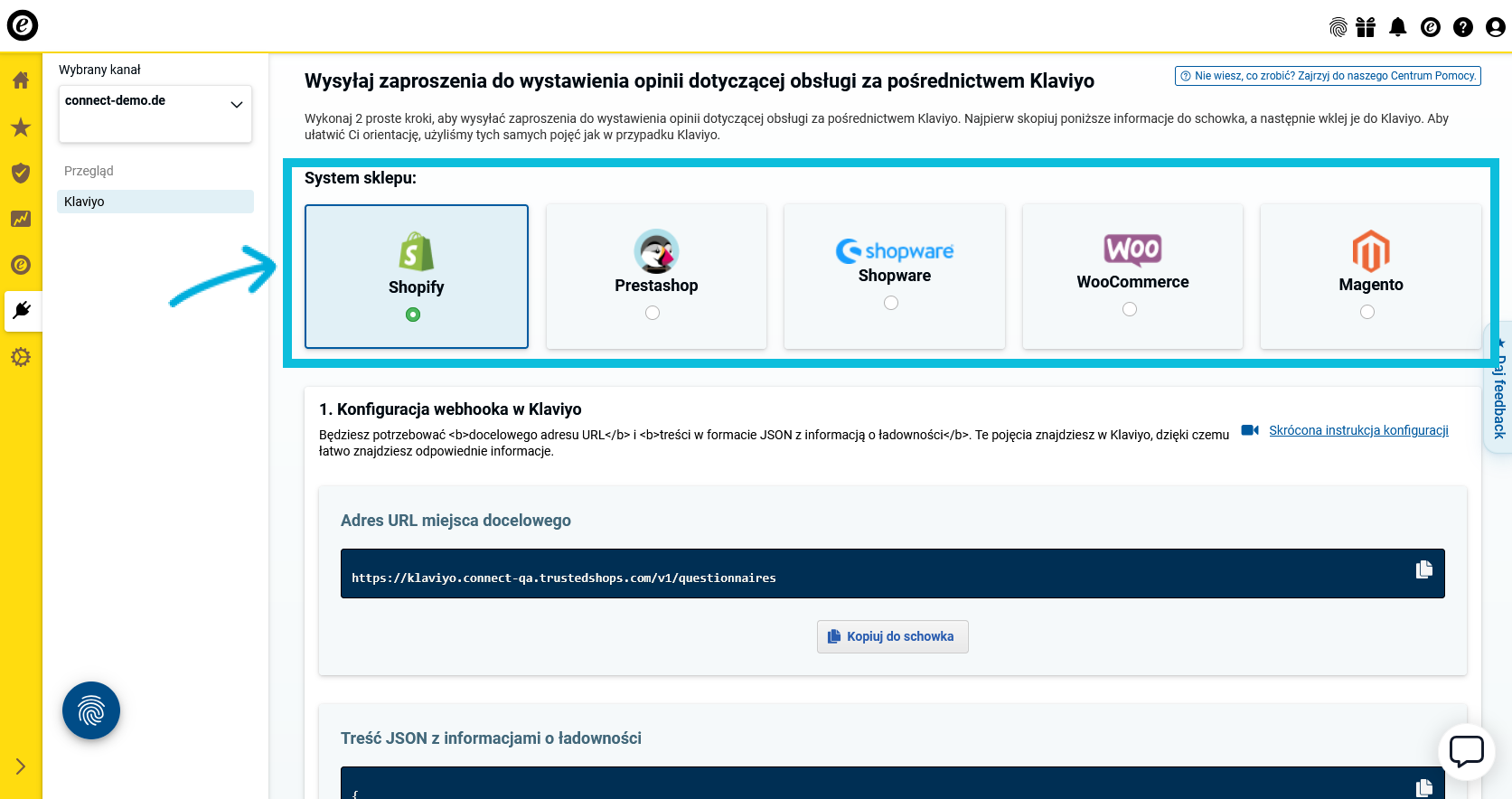Open the gift icon in the top bar
The image size is (1512, 799).
click(1366, 27)
